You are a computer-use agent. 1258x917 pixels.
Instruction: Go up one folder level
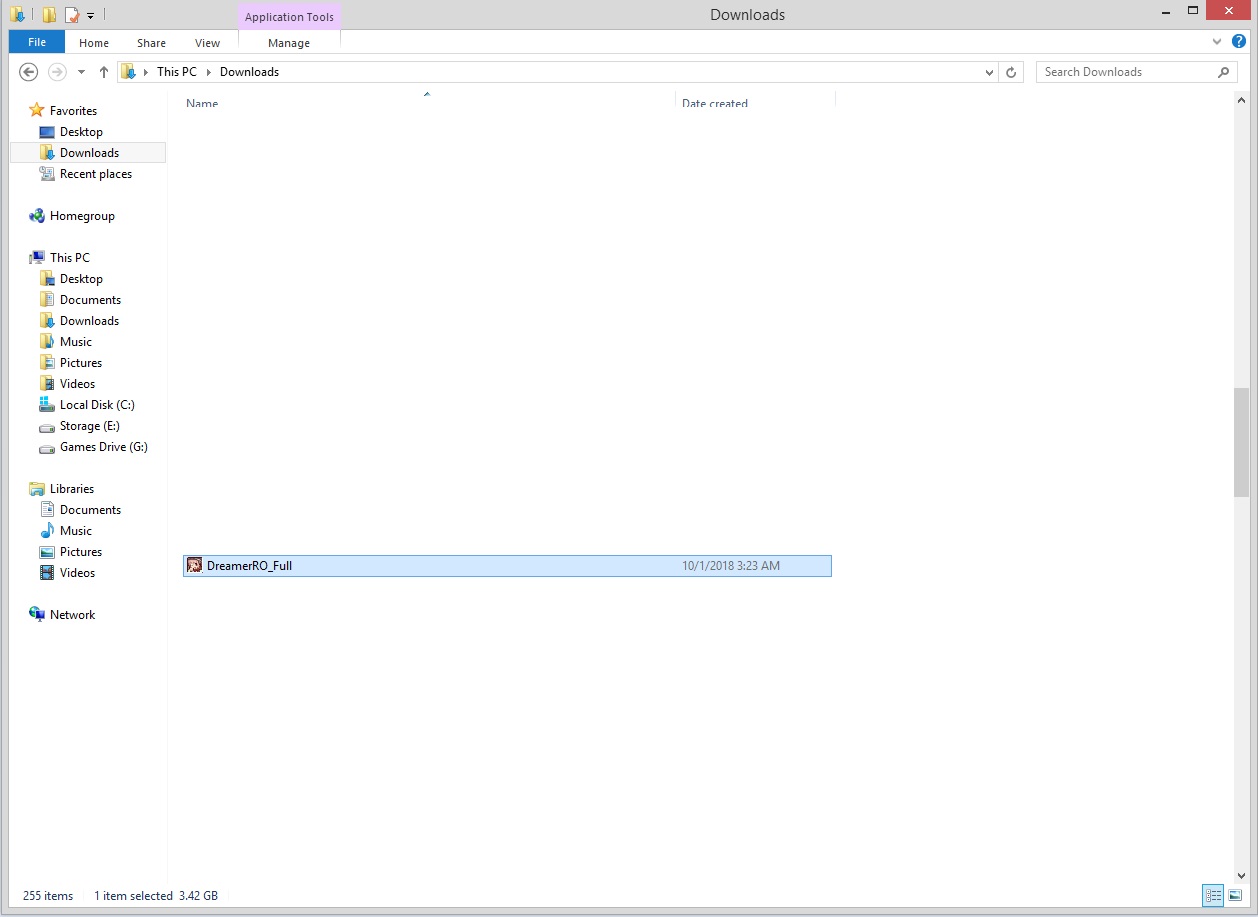point(104,72)
